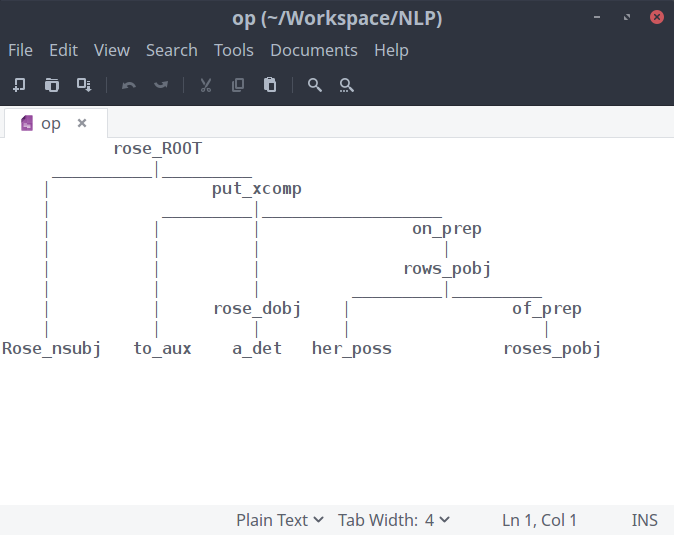674x535 pixels.
Task: Open the Documents menu
Action: tap(314, 51)
